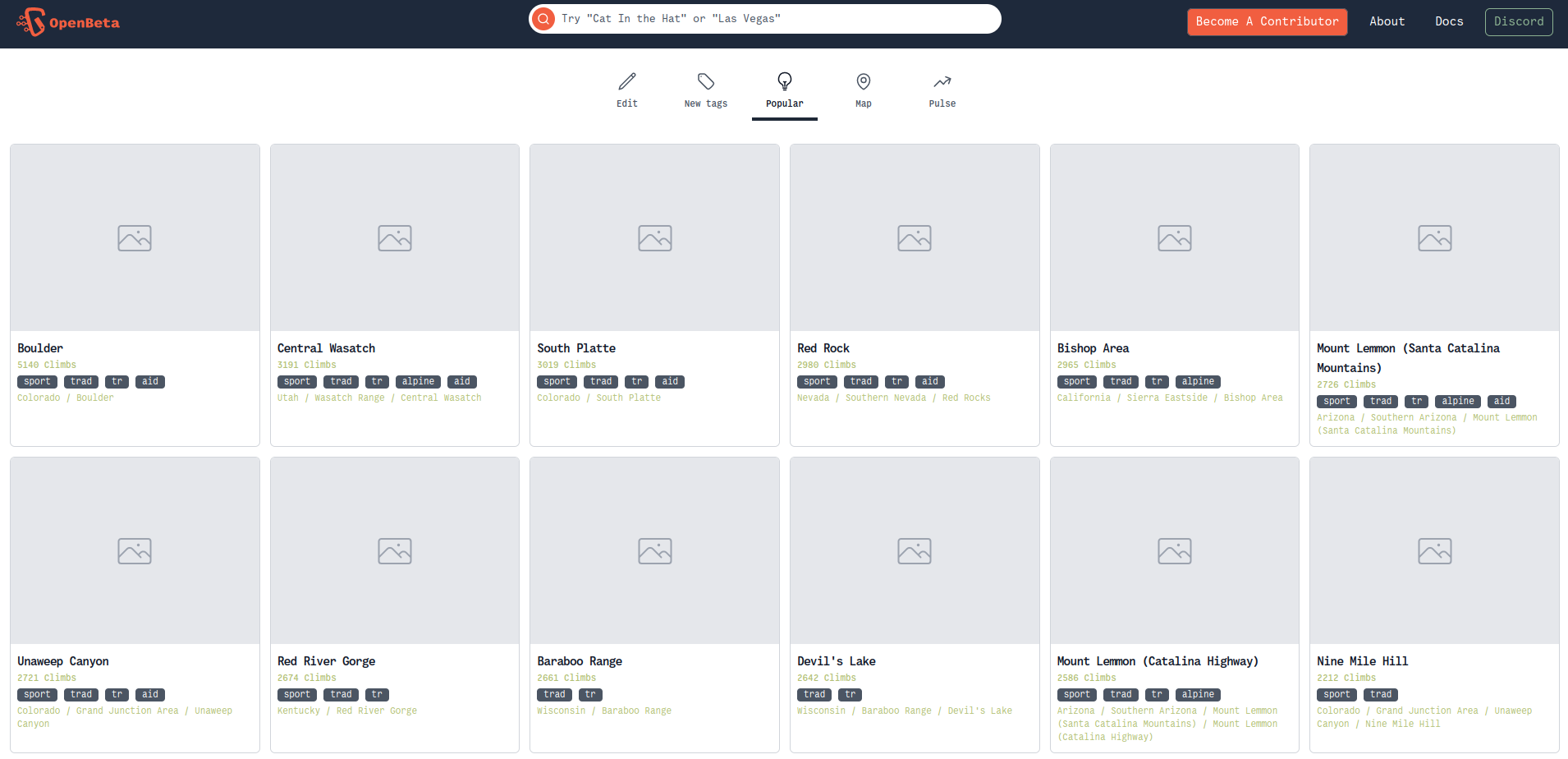Screen dimensions: 1568x759
Task: Click the Baraboo Range card thumbnail
Action: tap(654, 550)
